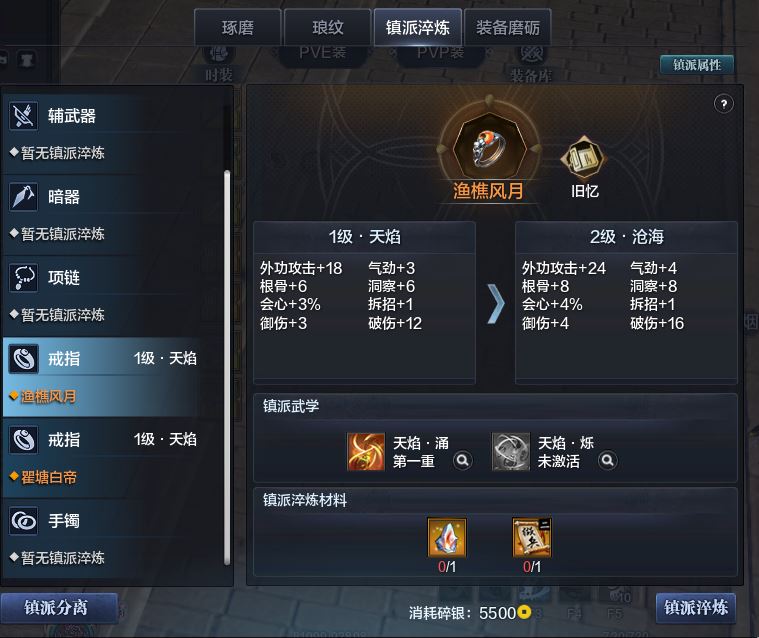Click the 镇派淬炼 confirm button

tap(696, 608)
